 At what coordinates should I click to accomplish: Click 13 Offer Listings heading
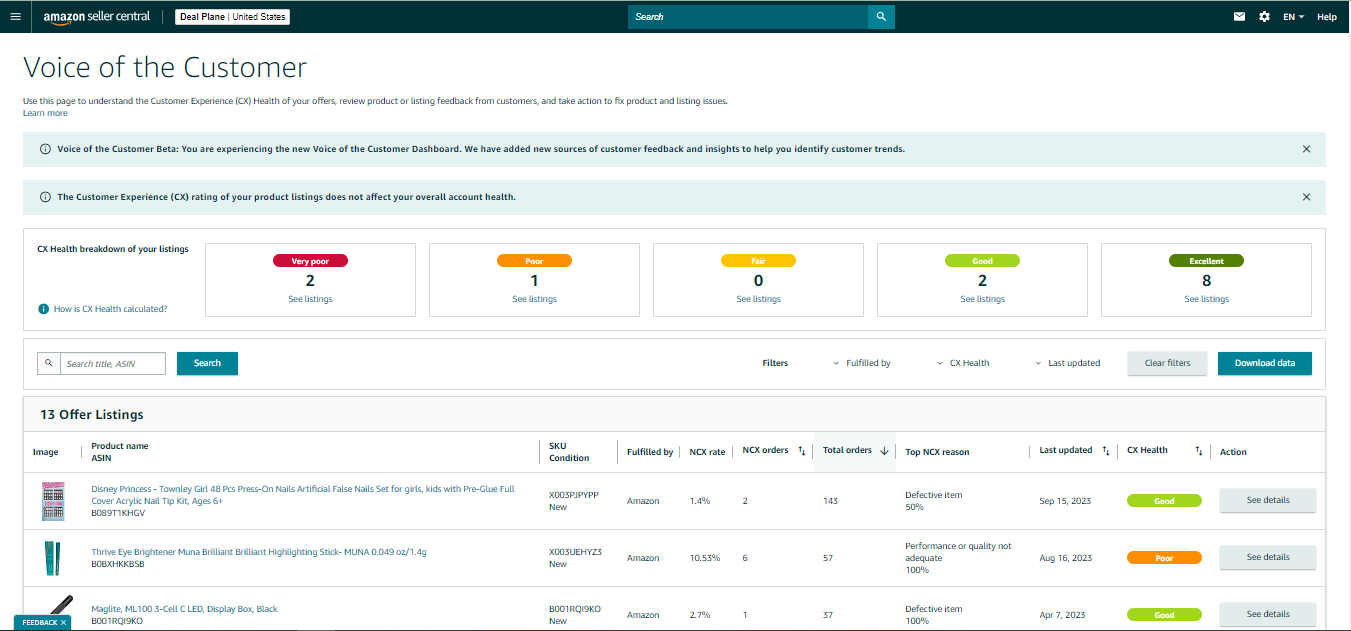point(92,414)
